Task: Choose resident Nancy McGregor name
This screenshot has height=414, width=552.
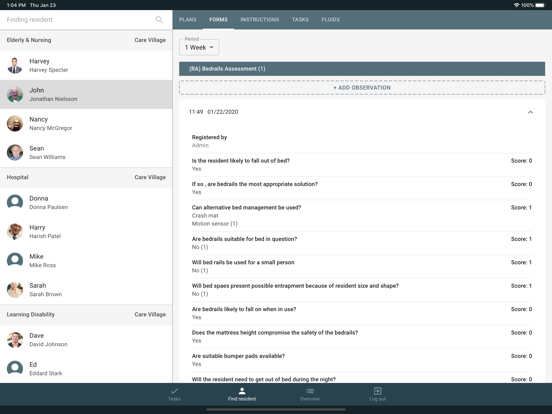Action: click(x=51, y=128)
